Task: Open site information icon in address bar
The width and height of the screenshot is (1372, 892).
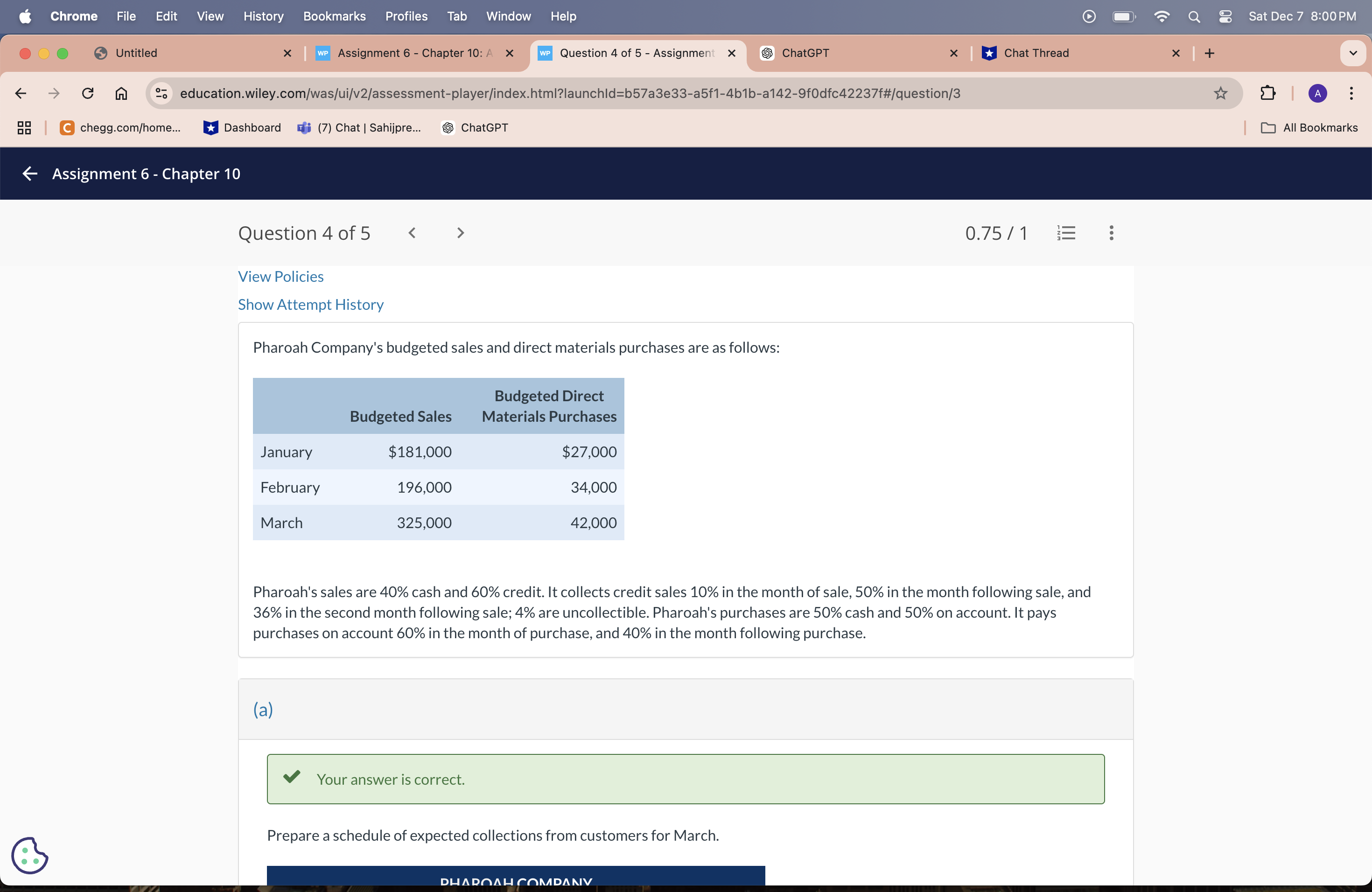Action: [x=161, y=93]
